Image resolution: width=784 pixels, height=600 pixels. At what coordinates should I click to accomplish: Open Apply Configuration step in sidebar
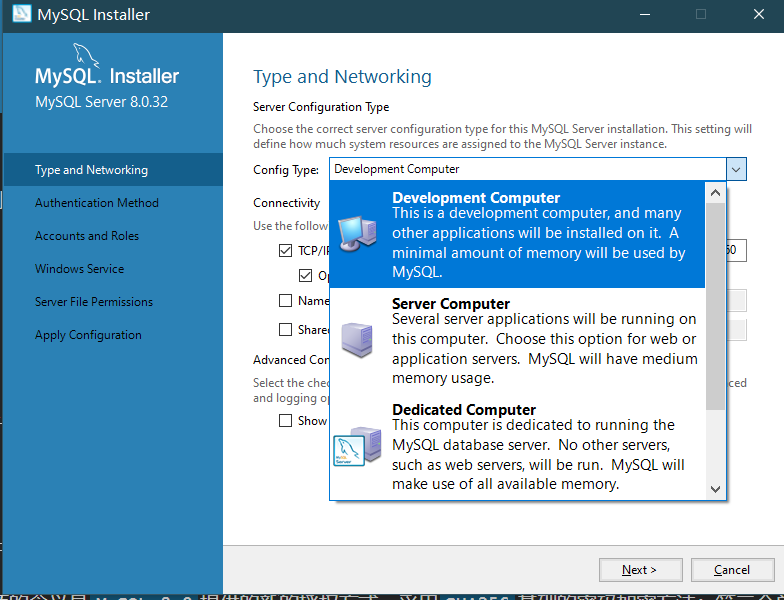pyautogui.click(x=113, y=334)
